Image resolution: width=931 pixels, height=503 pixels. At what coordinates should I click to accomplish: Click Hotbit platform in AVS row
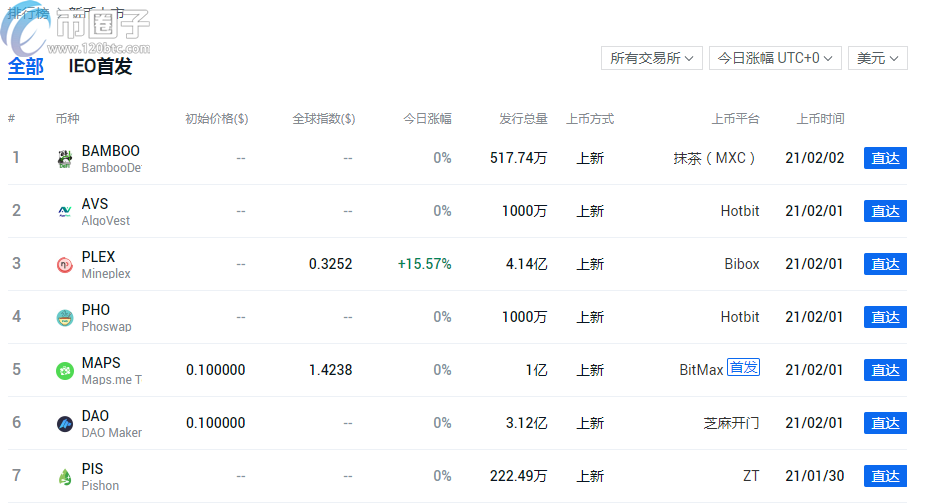pos(740,211)
